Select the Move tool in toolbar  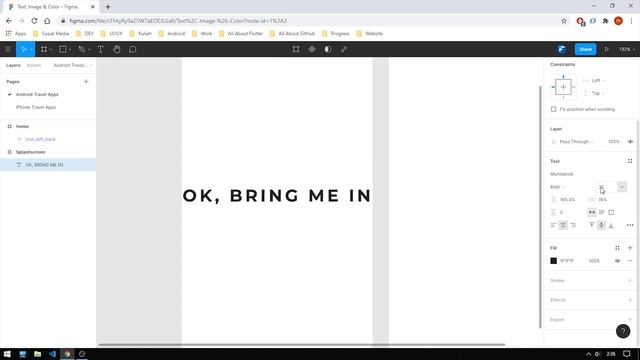coord(24,49)
